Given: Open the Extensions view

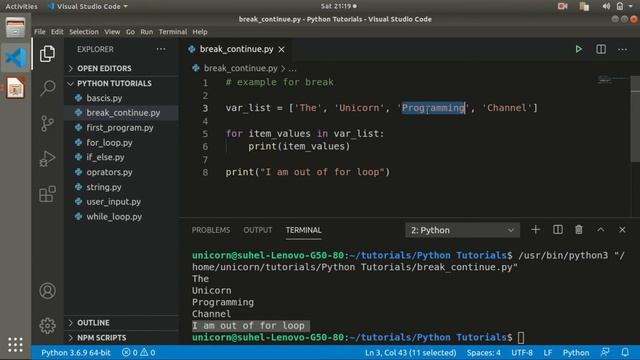Looking at the screenshot, I should tap(47, 194).
